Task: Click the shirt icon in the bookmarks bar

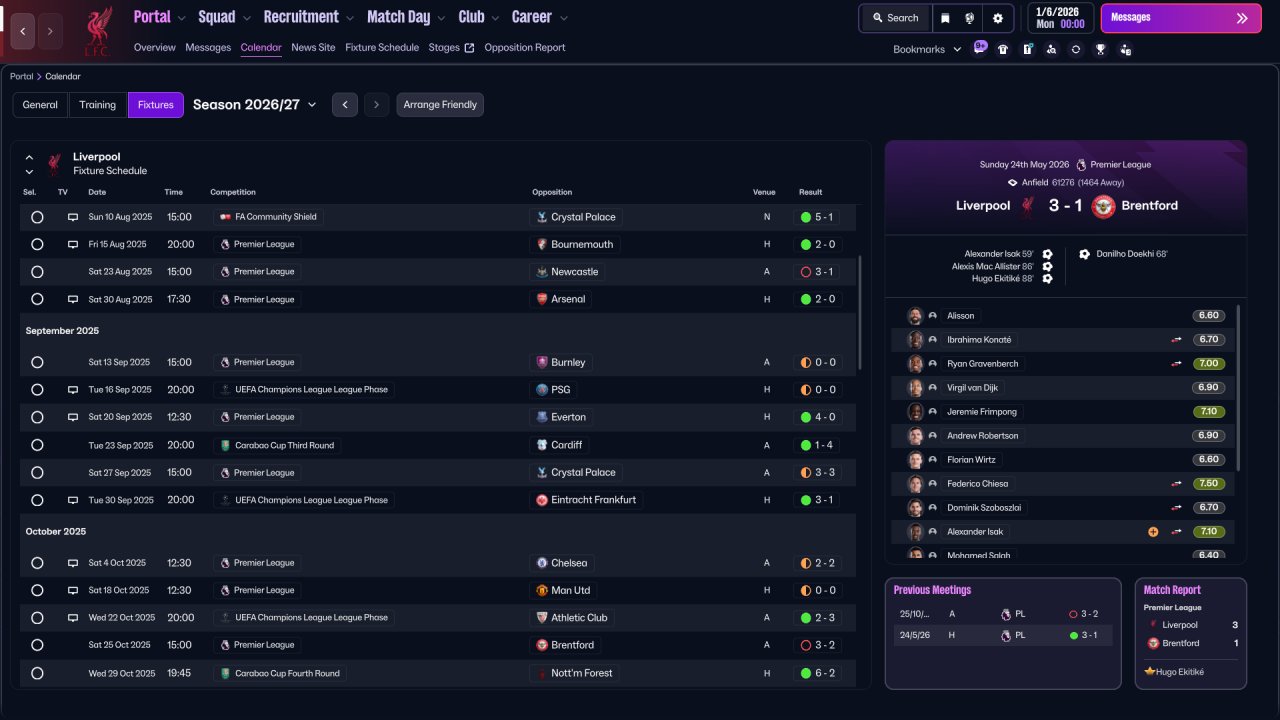Action: [1003, 49]
